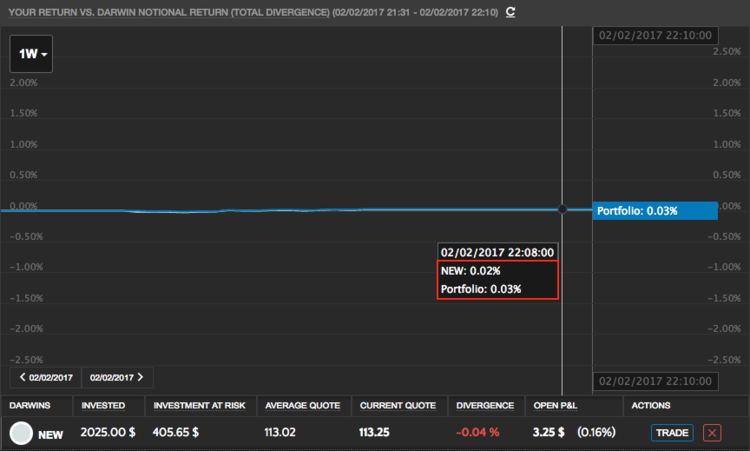Viewport: 750px width, 451px height.
Task: Open the 1W timeframe dropdown
Action: [31, 53]
